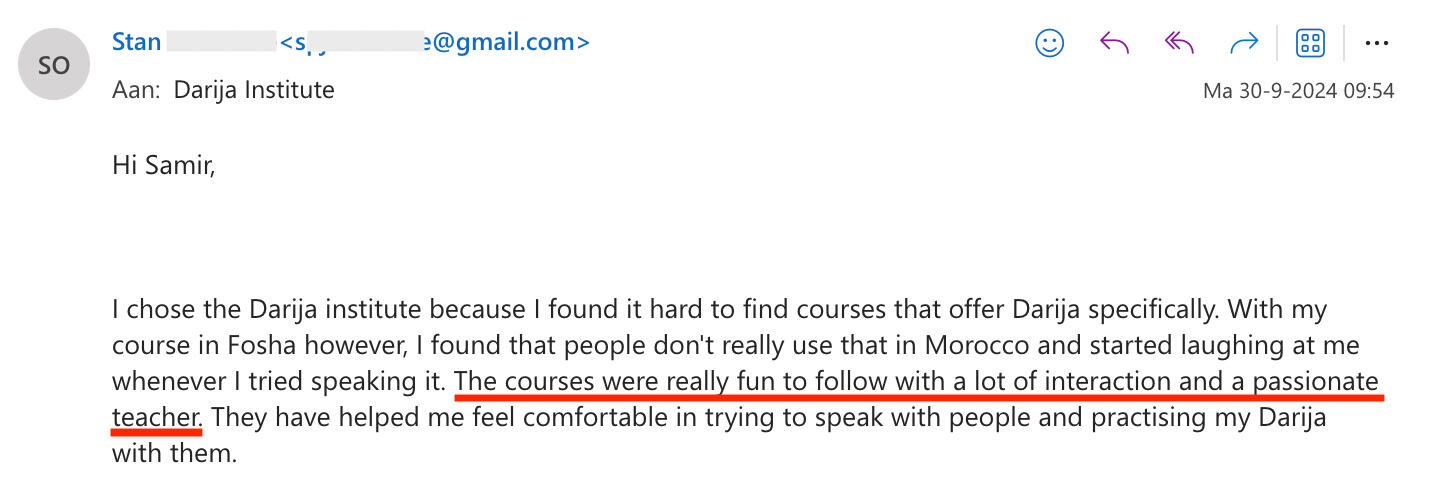Click the underlined word "teacher"
The width and height of the screenshot is (1430, 493).
156,416
